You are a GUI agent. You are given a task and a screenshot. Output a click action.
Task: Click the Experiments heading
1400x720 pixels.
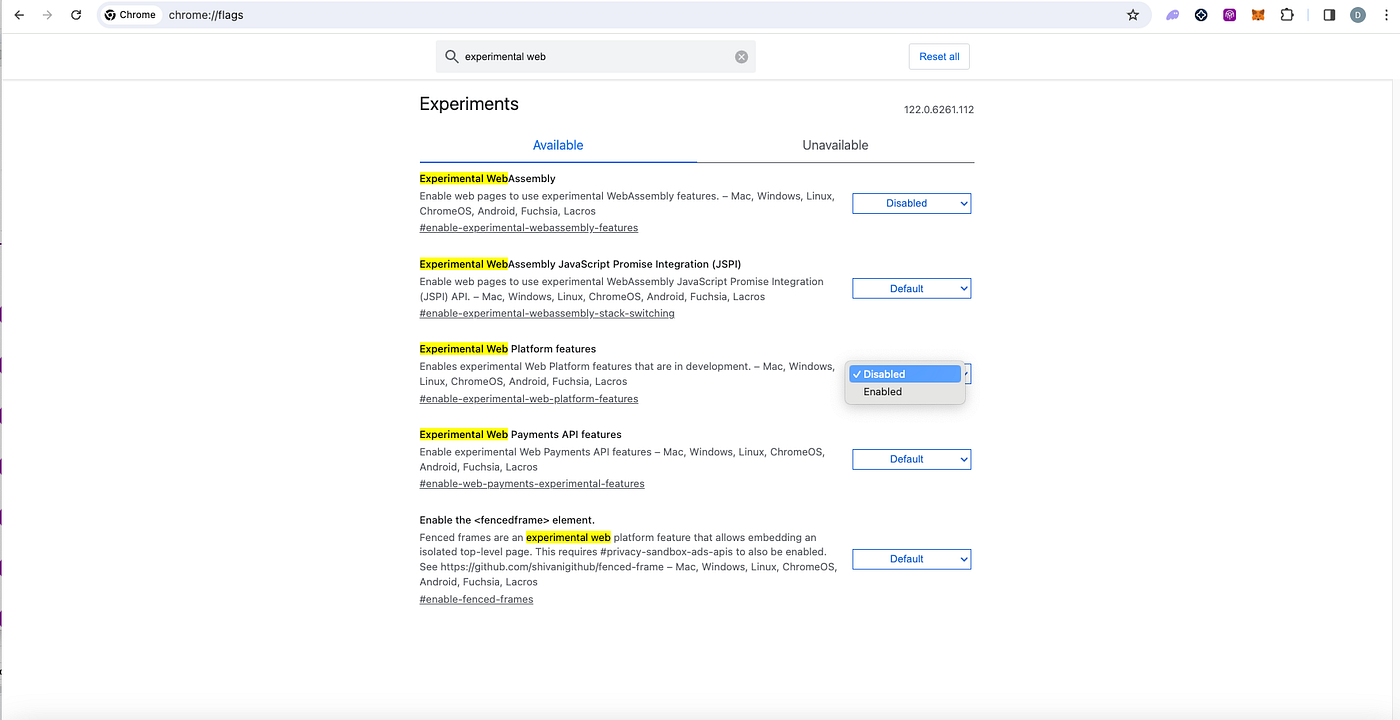point(469,104)
